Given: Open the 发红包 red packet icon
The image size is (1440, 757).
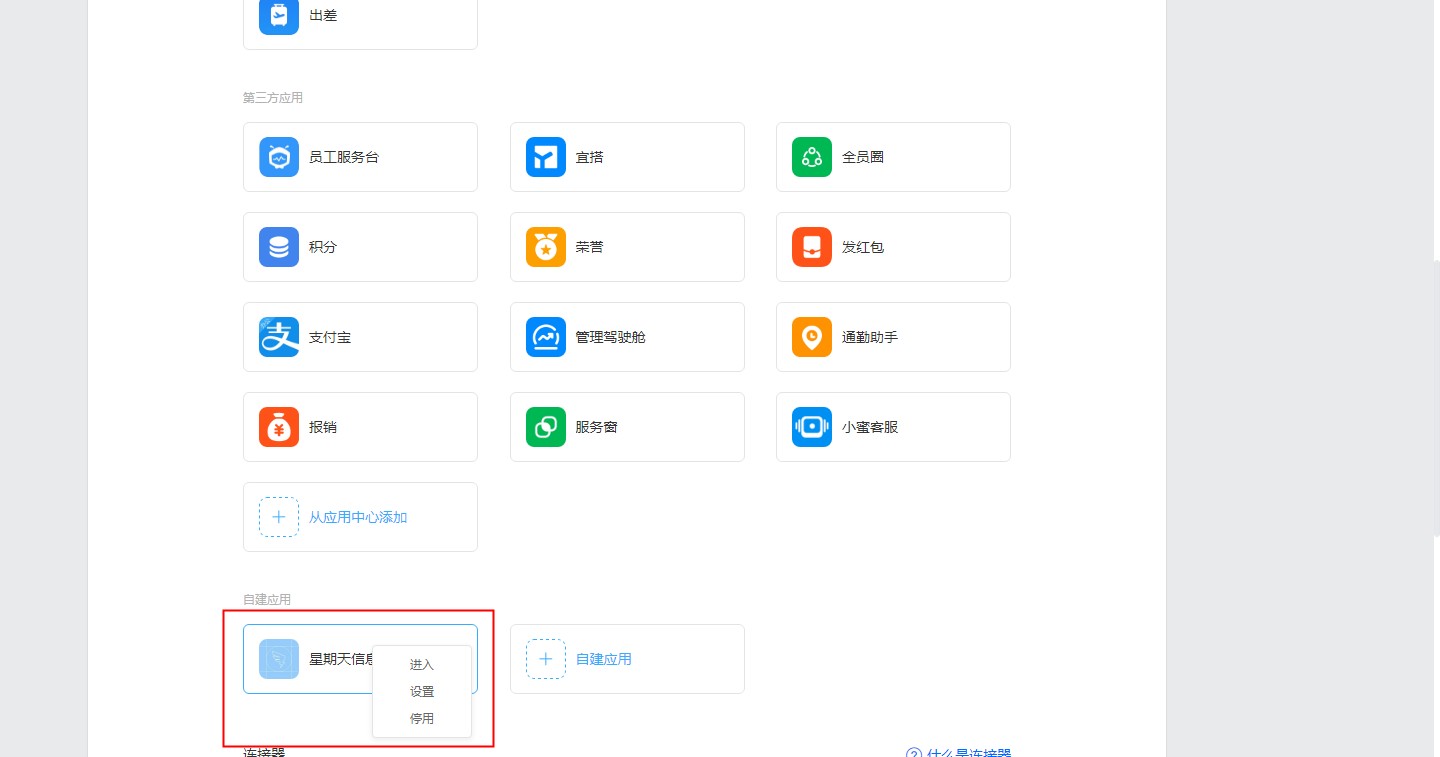Looking at the screenshot, I should (811, 247).
